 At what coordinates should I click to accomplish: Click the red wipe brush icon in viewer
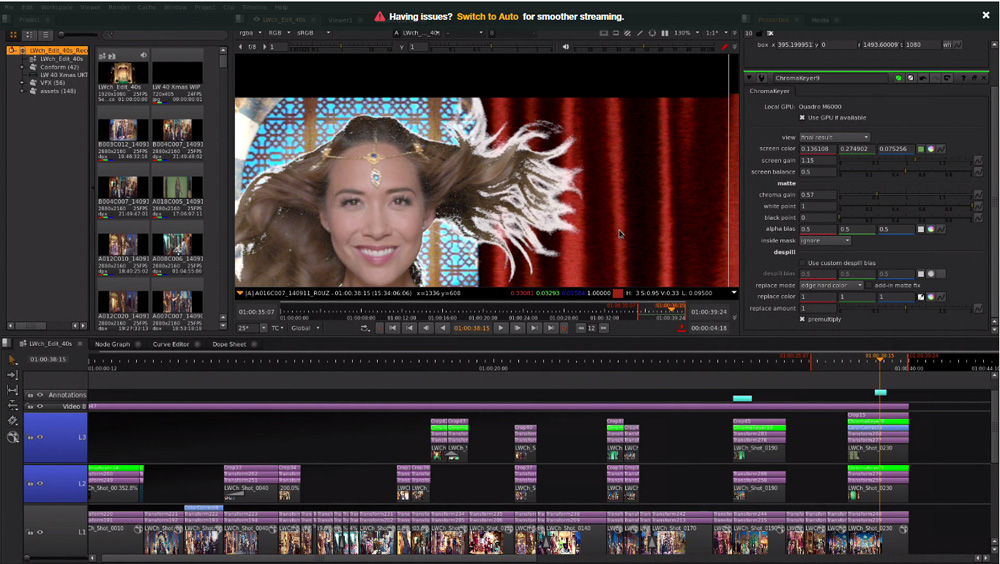coord(724,47)
